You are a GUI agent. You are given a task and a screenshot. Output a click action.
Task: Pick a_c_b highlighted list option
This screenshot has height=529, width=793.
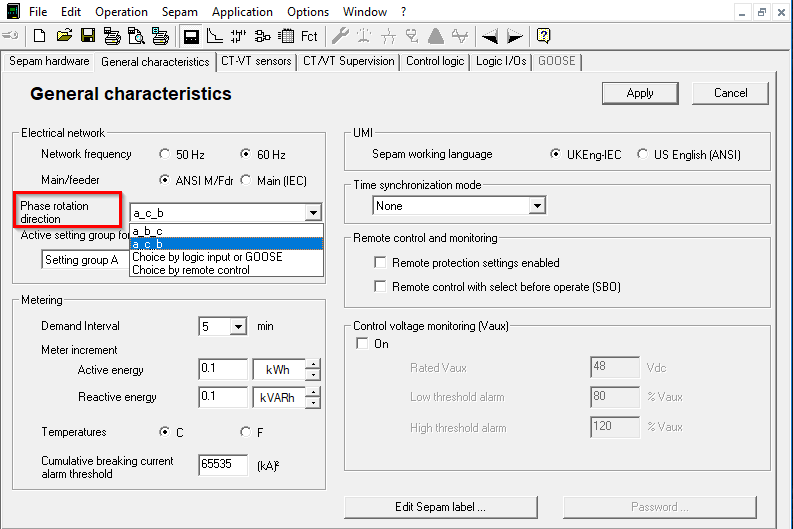click(x=227, y=244)
